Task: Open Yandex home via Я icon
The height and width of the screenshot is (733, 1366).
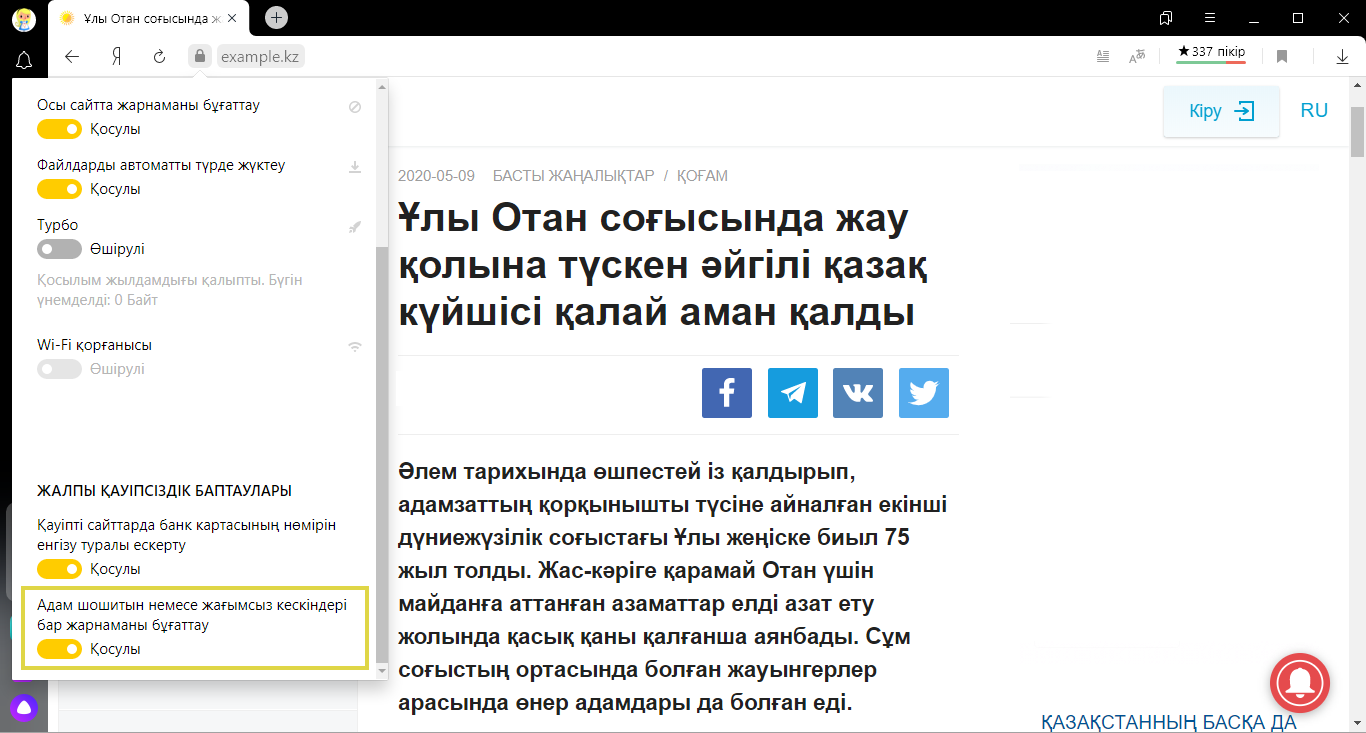Action: click(116, 57)
